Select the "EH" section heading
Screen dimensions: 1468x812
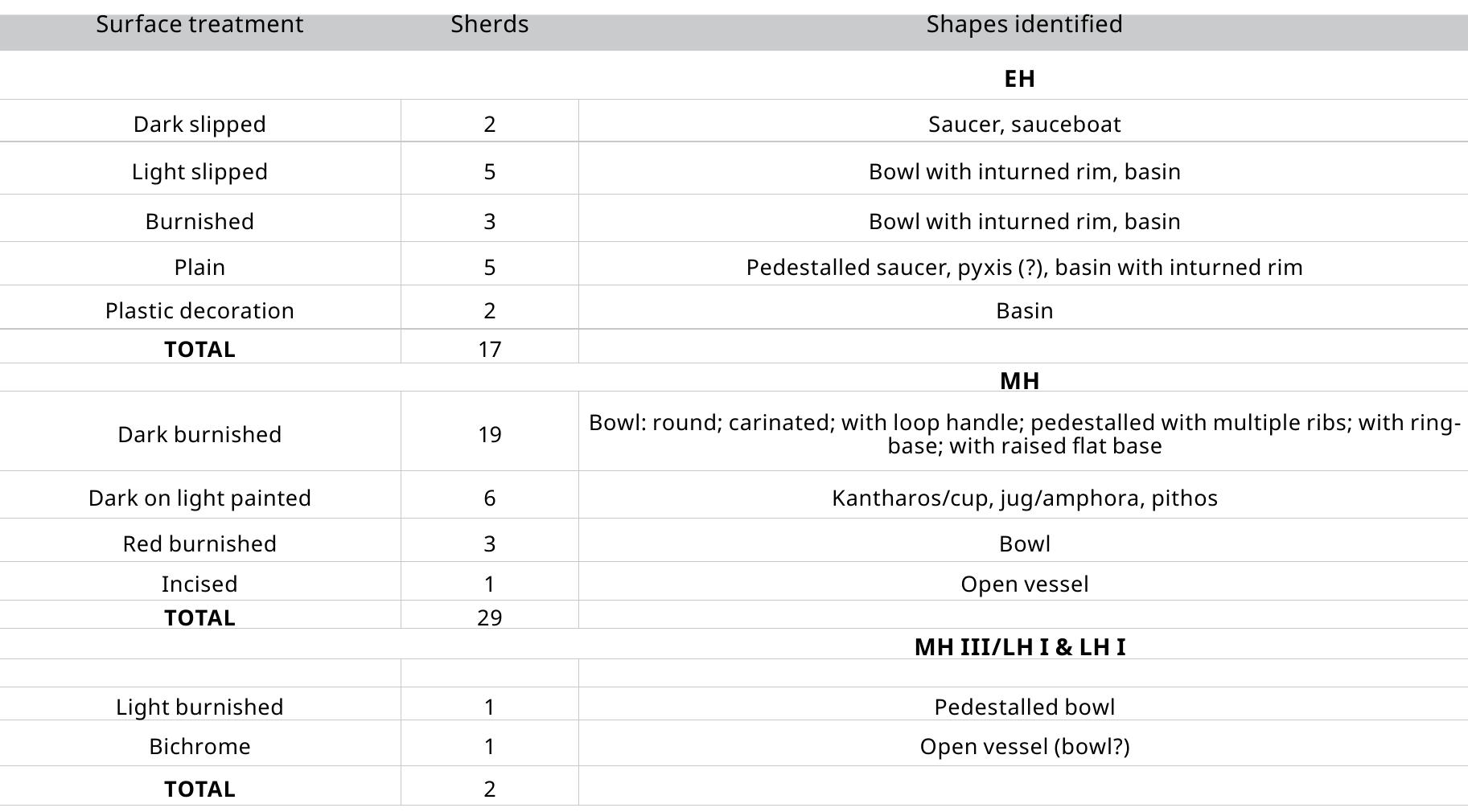tap(1019, 79)
